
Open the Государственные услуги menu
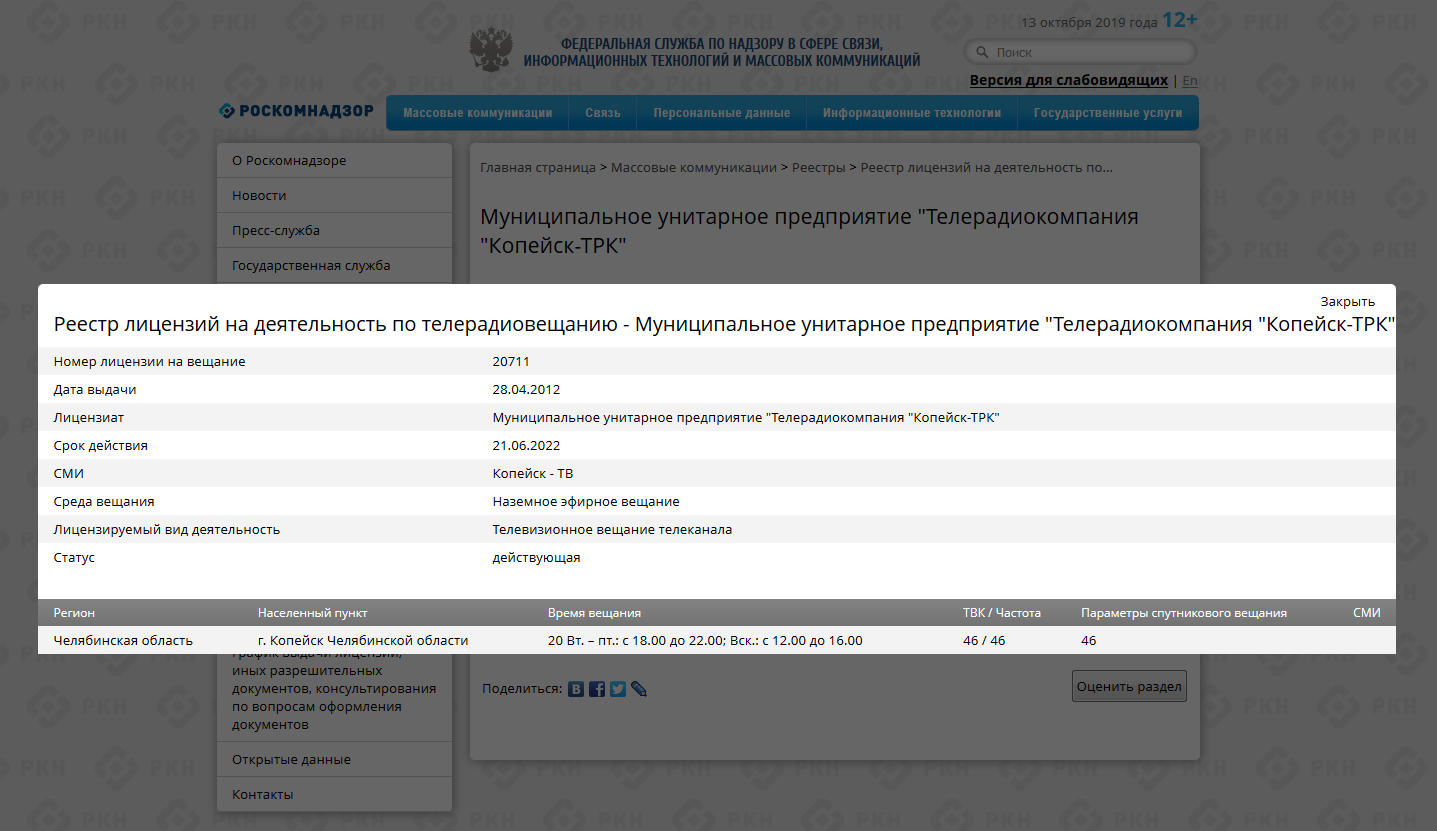pos(1107,113)
